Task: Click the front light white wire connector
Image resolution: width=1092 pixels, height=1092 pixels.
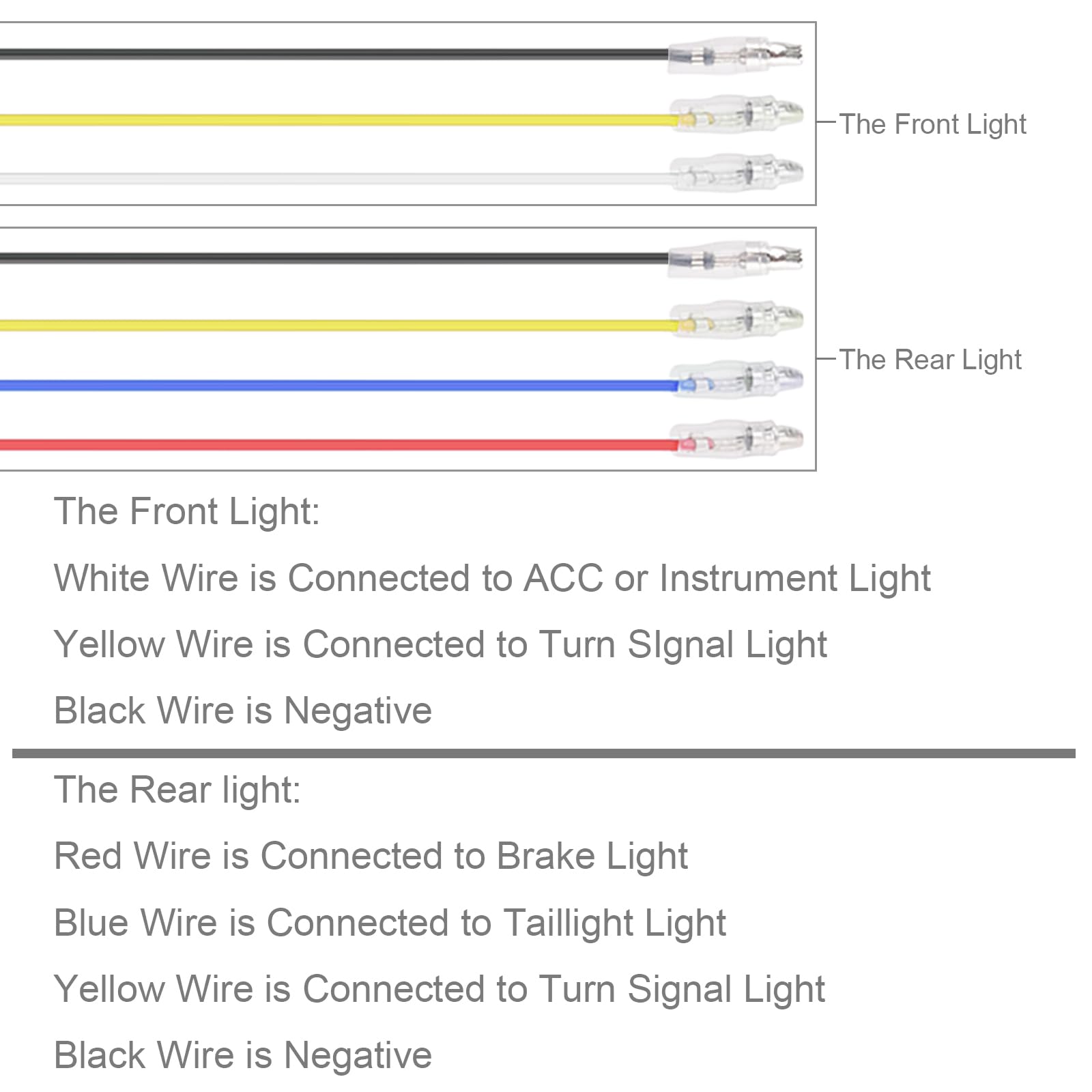Action: pyautogui.click(x=736, y=172)
